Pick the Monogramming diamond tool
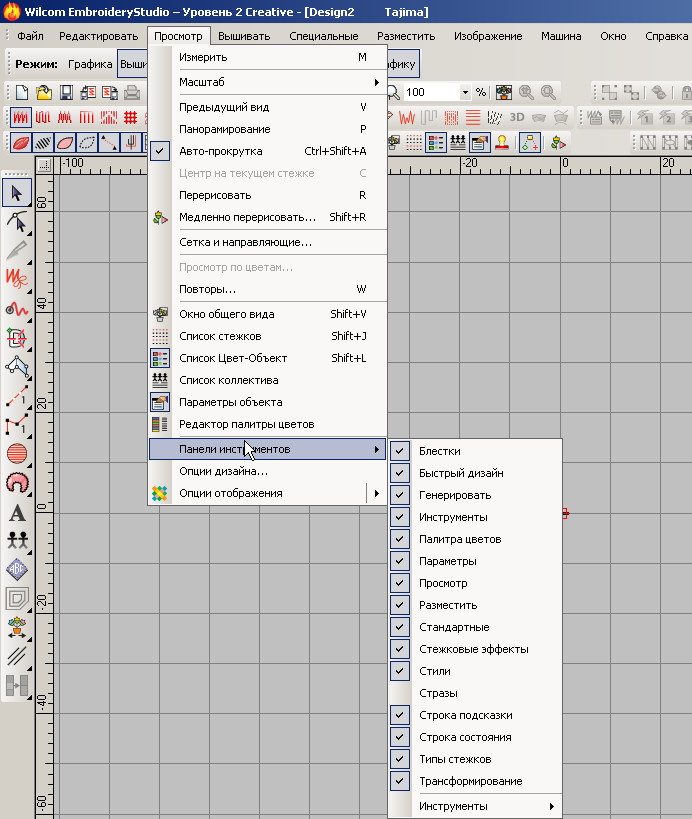 (17, 569)
